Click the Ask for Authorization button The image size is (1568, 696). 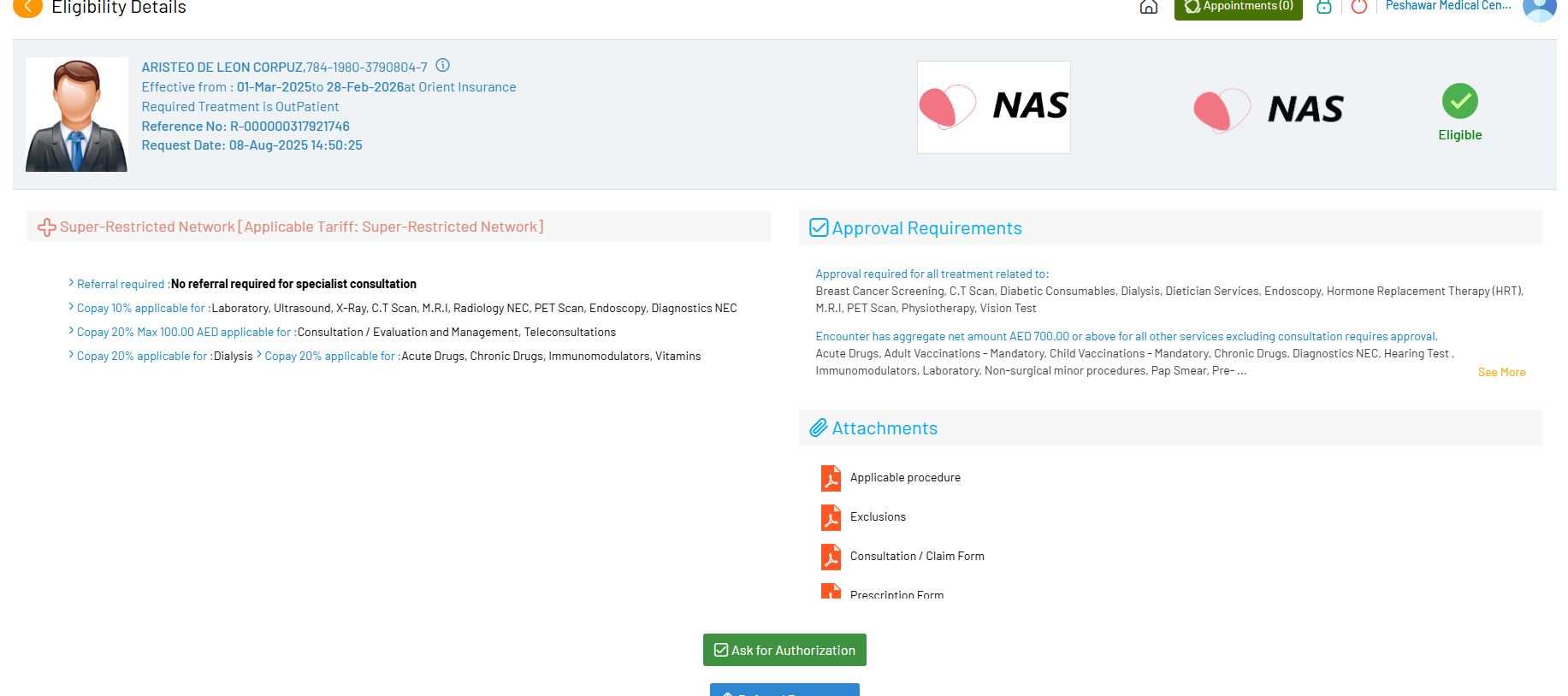pyautogui.click(x=784, y=650)
